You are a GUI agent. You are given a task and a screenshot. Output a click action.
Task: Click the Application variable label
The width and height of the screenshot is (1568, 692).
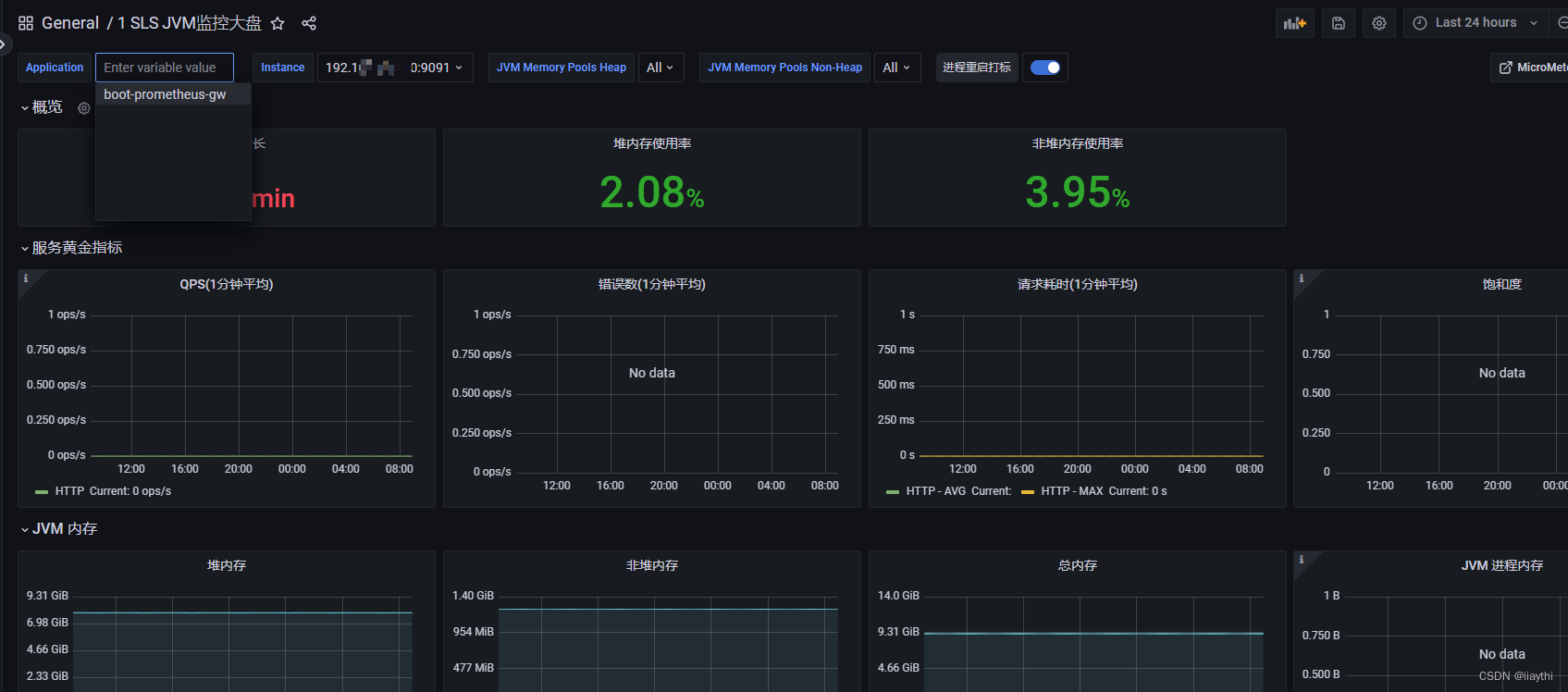pos(55,68)
